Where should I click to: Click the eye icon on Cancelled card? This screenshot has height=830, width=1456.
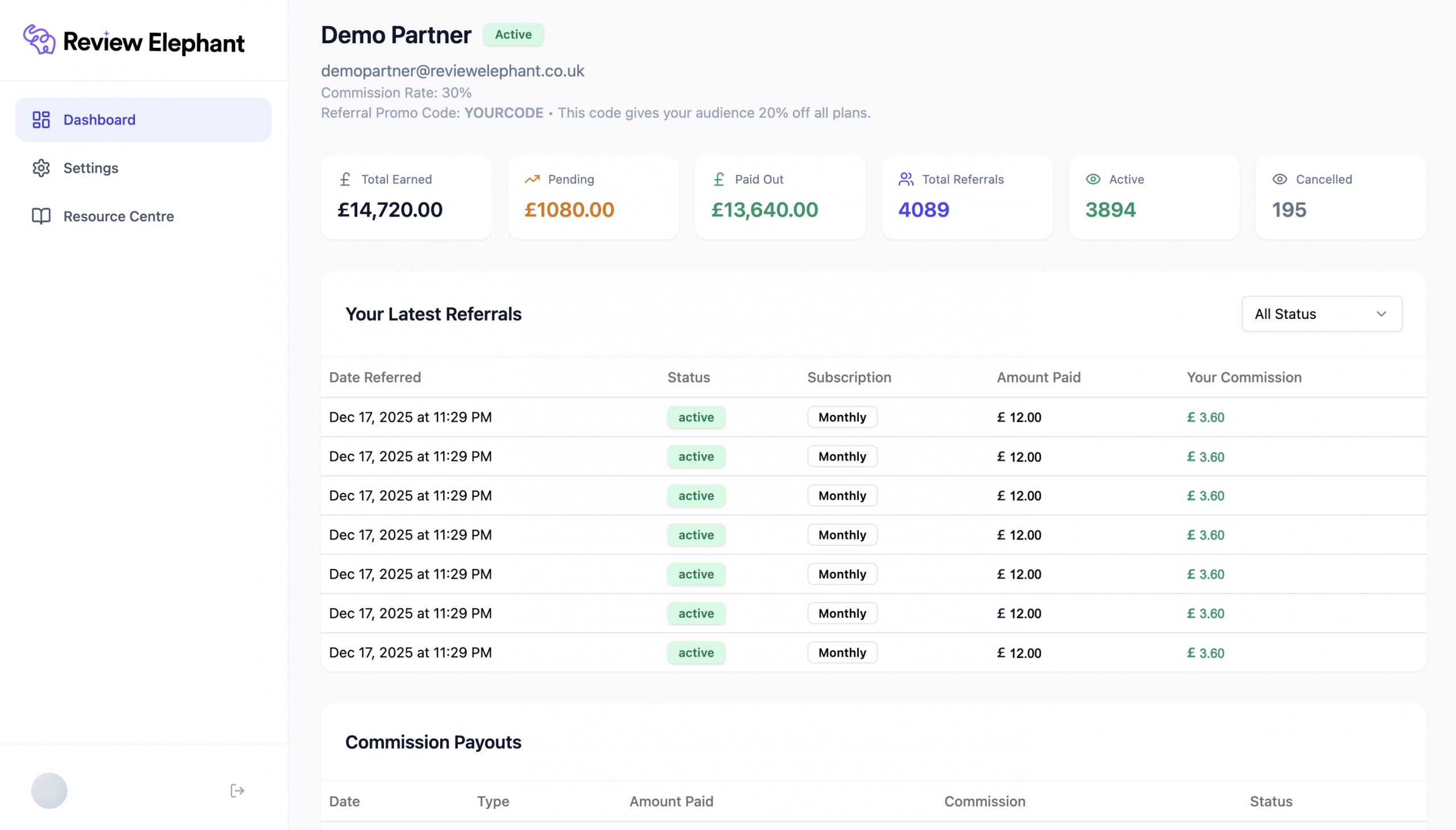pyautogui.click(x=1279, y=179)
